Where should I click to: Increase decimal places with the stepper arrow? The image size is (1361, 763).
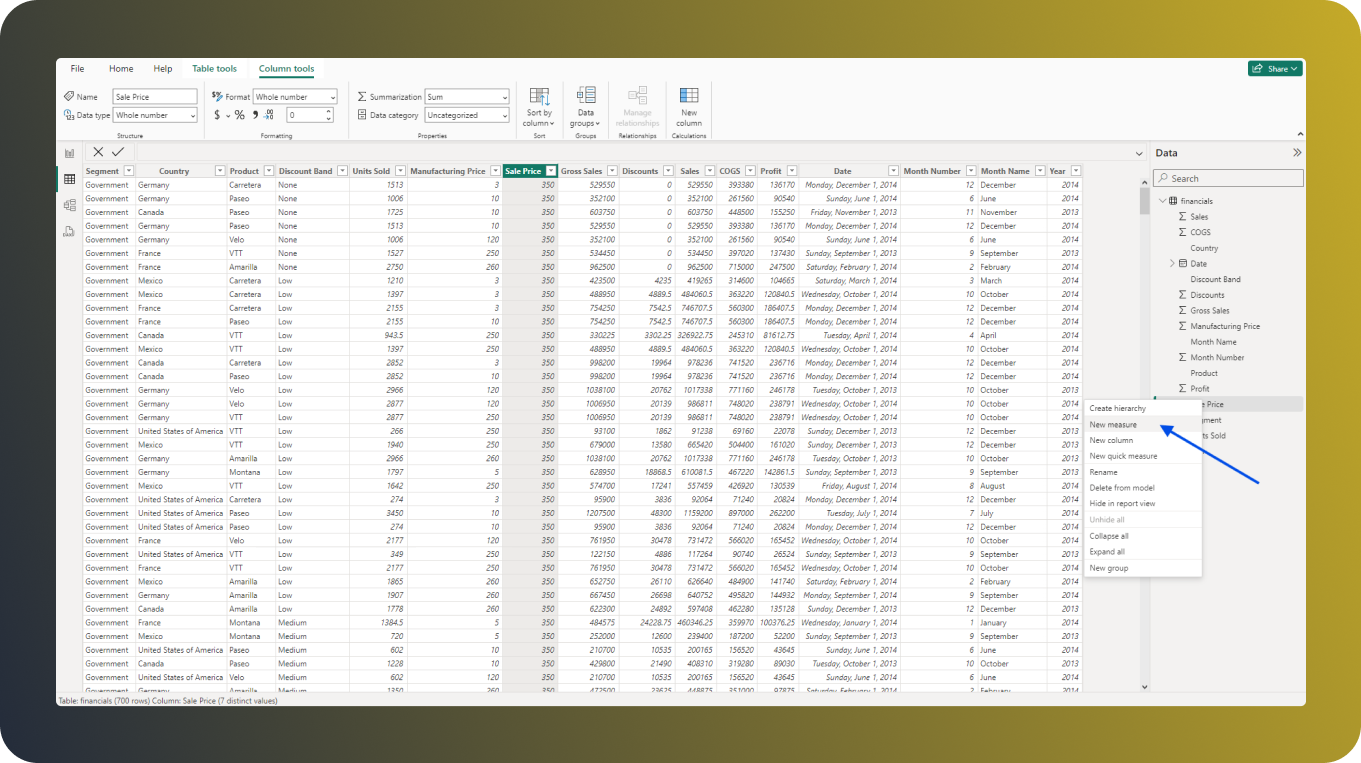tap(328, 111)
